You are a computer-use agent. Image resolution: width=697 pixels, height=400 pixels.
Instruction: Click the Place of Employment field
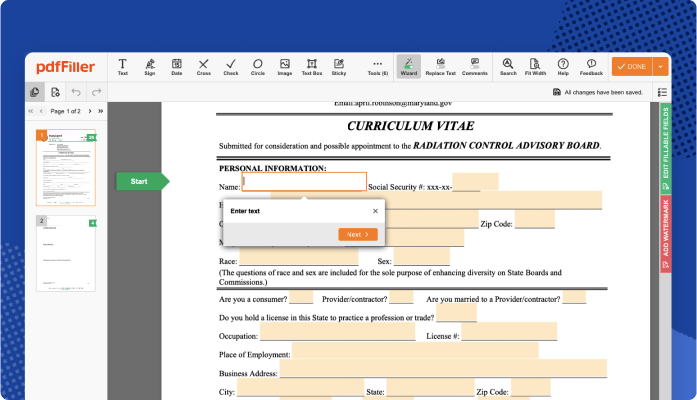415,350
